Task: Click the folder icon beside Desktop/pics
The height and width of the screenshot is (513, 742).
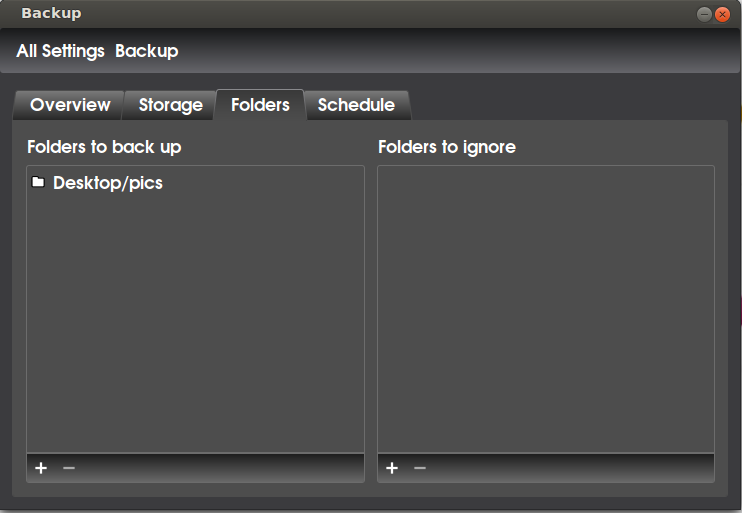Action: 38,182
